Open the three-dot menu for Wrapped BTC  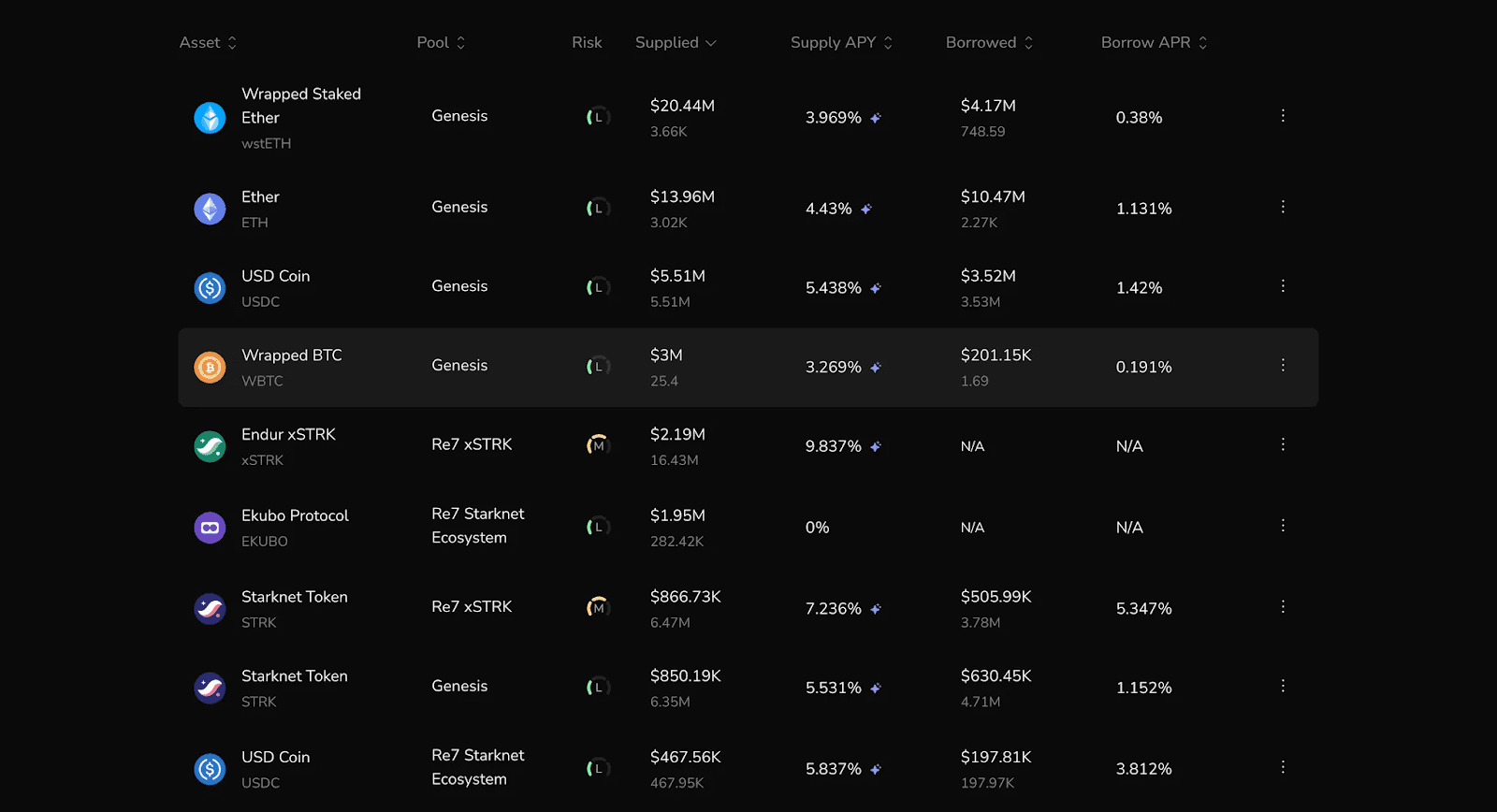click(1283, 366)
